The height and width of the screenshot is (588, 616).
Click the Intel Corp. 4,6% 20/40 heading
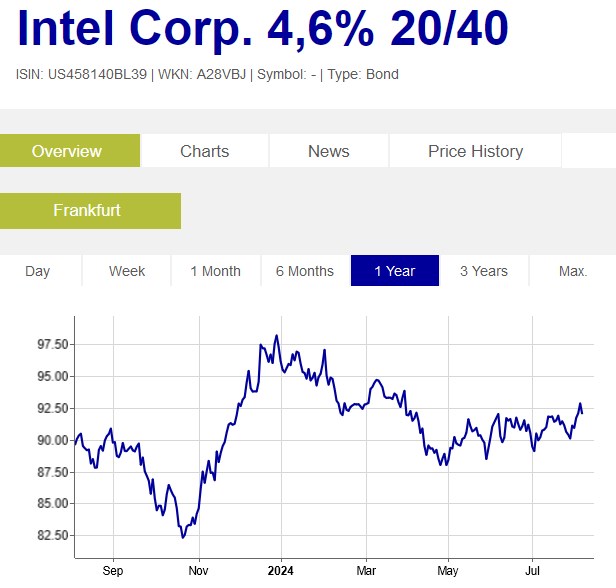click(x=263, y=31)
